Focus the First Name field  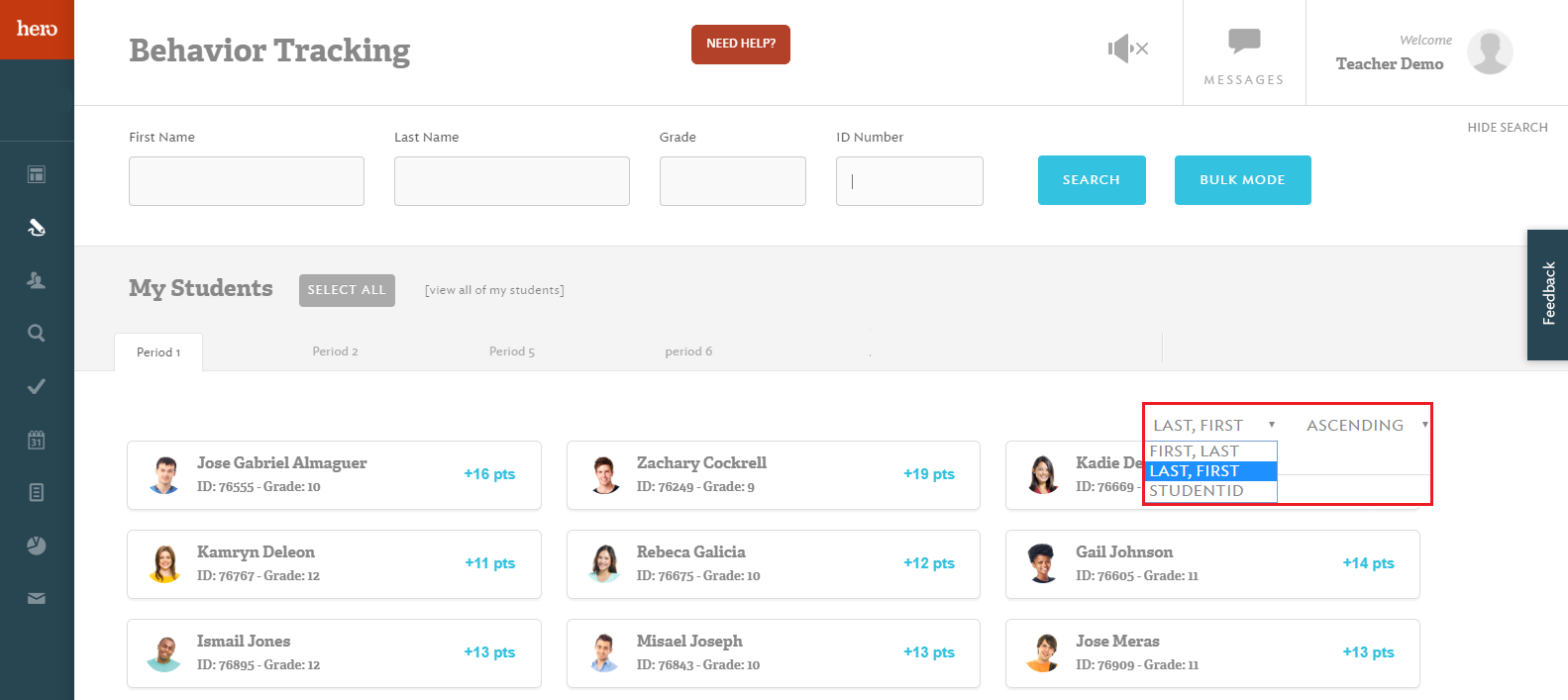click(247, 181)
